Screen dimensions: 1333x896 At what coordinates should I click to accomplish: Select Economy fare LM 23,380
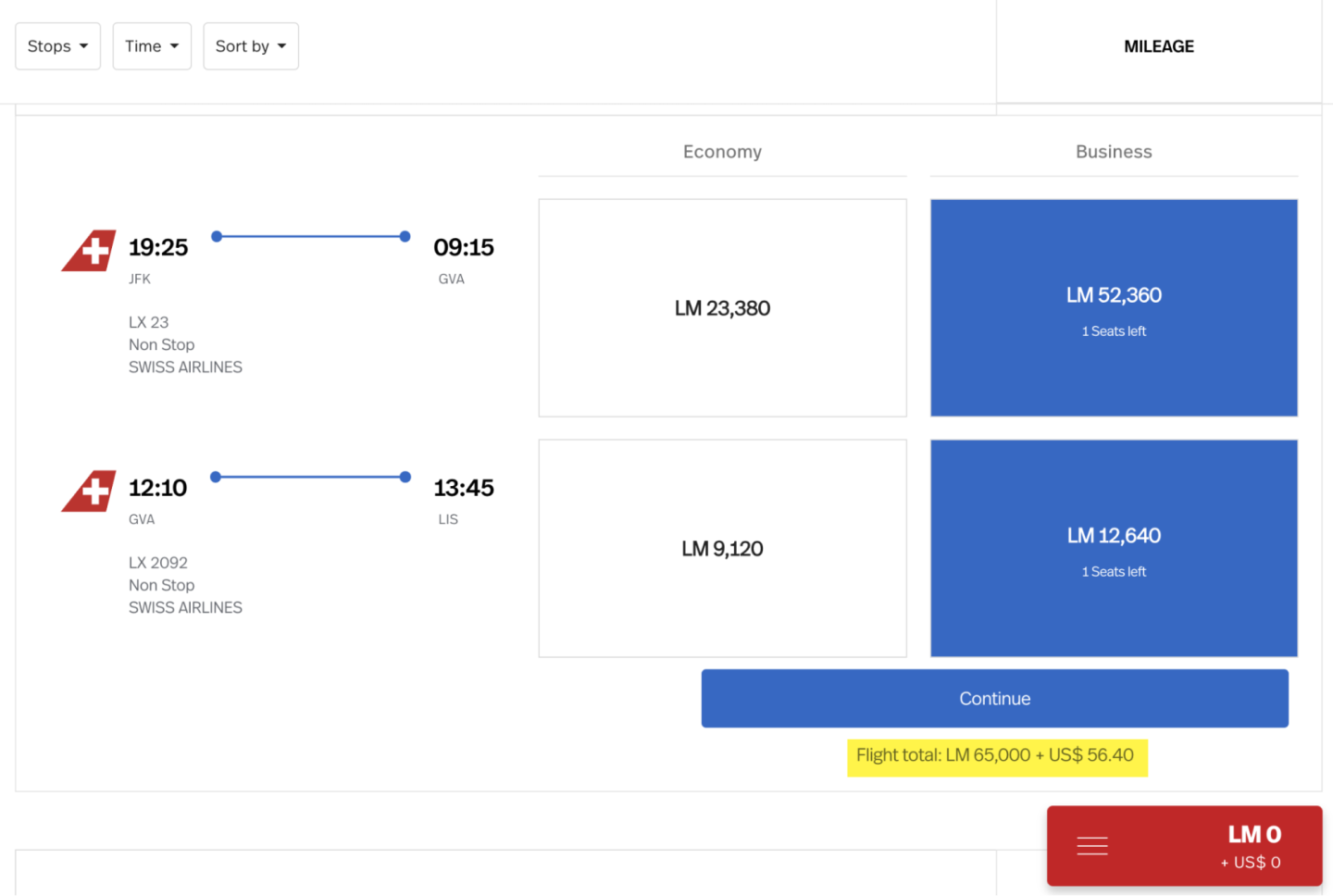pyautogui.click(x=722, y=308)
